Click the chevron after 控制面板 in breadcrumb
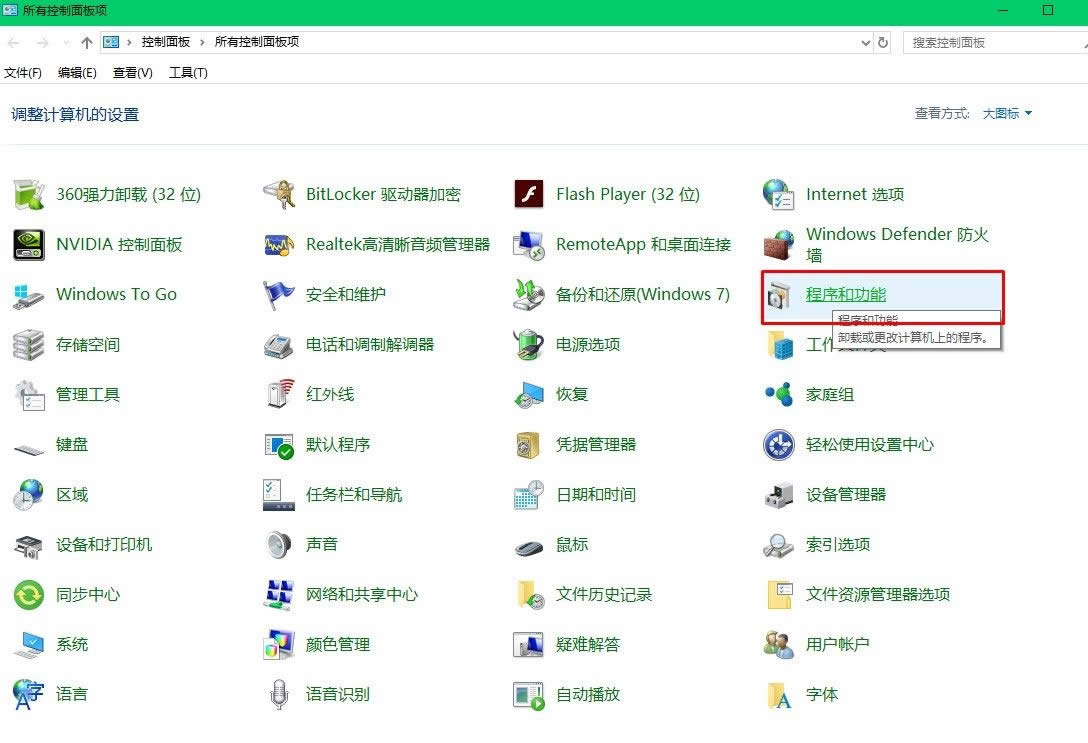The height and width of the screenshot is (743, 1088). click(202, 42)
